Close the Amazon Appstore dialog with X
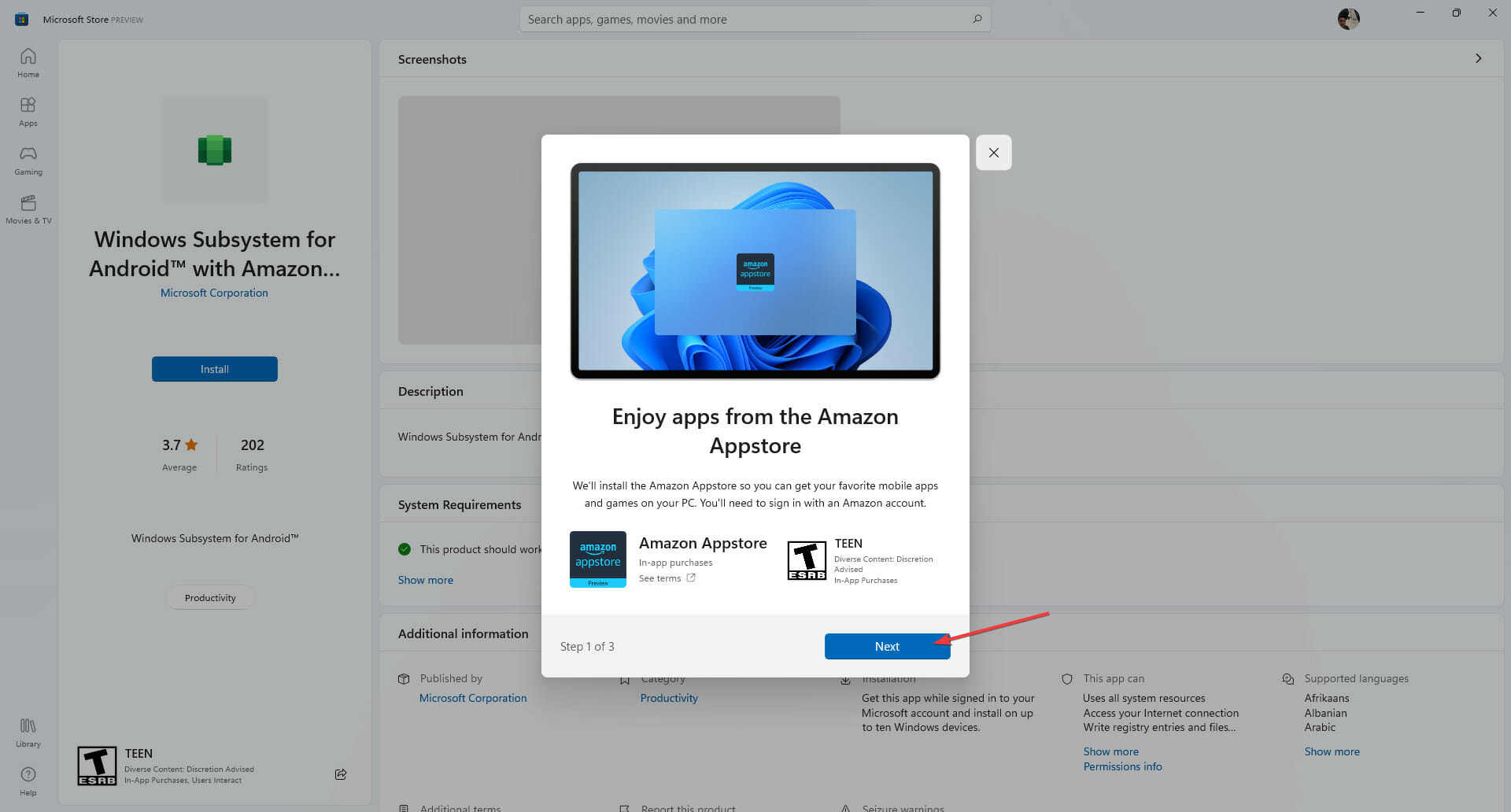The width and height of the screenshot is (1511, 812). [x=994, y=153]
